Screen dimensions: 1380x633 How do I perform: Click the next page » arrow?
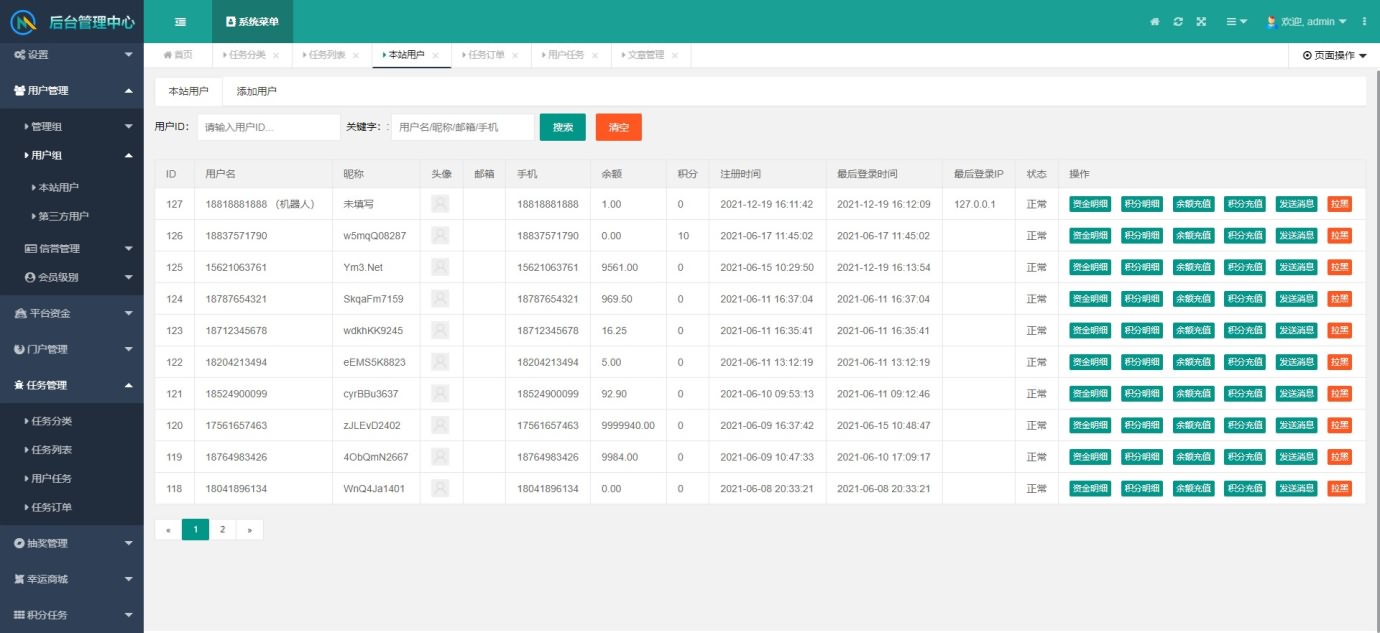(x=249, y=529)
